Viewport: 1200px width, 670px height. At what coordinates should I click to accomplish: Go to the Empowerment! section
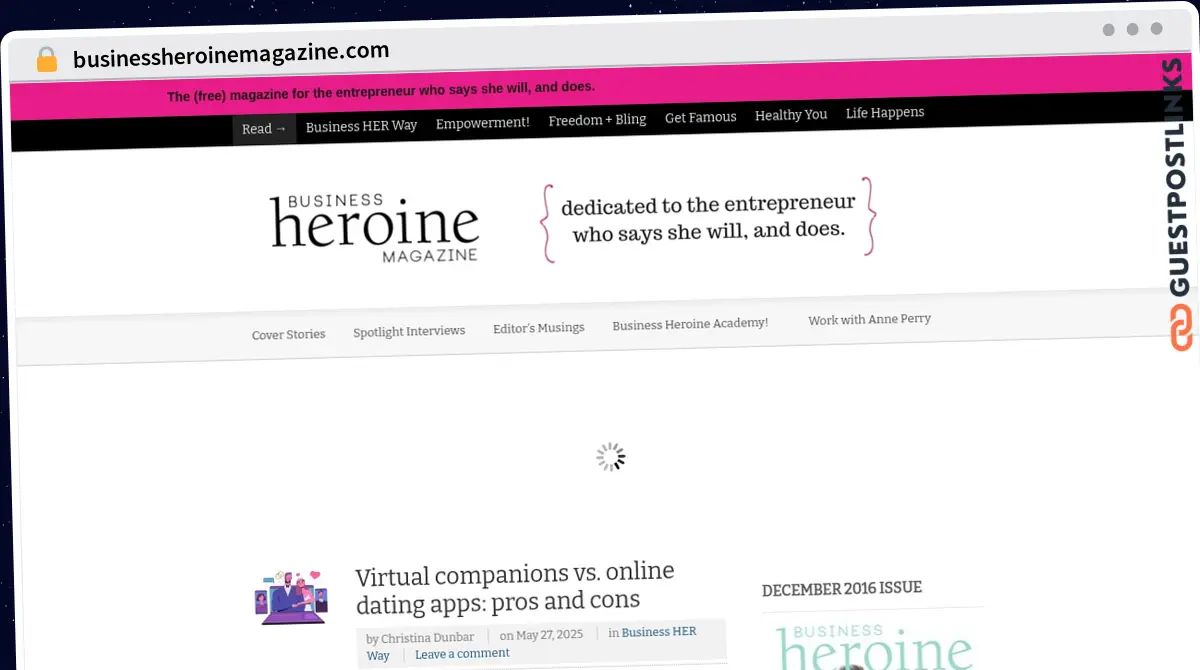pyautogui.click(x=482, y=123)
